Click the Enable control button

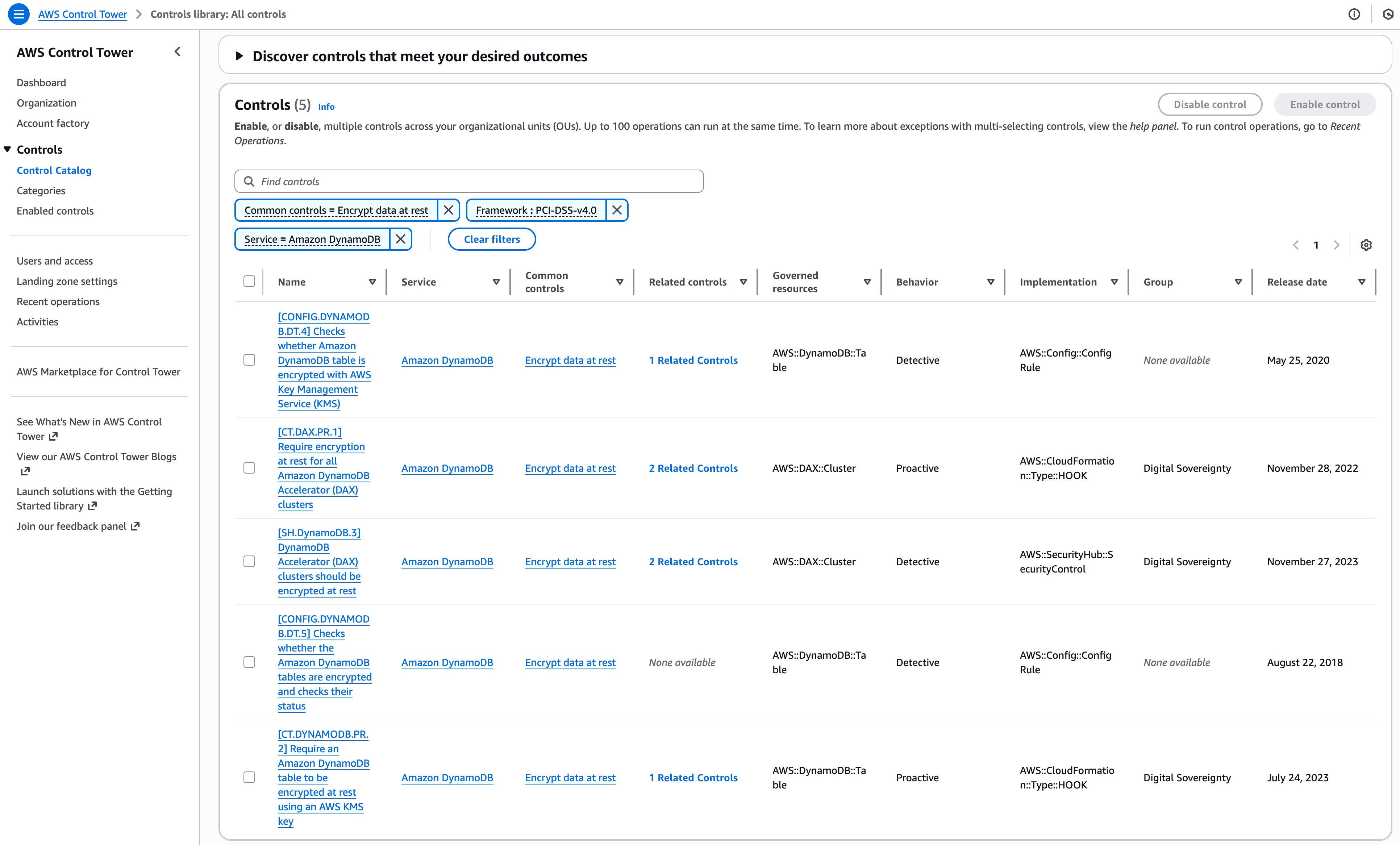click(x=1325, y=105)
